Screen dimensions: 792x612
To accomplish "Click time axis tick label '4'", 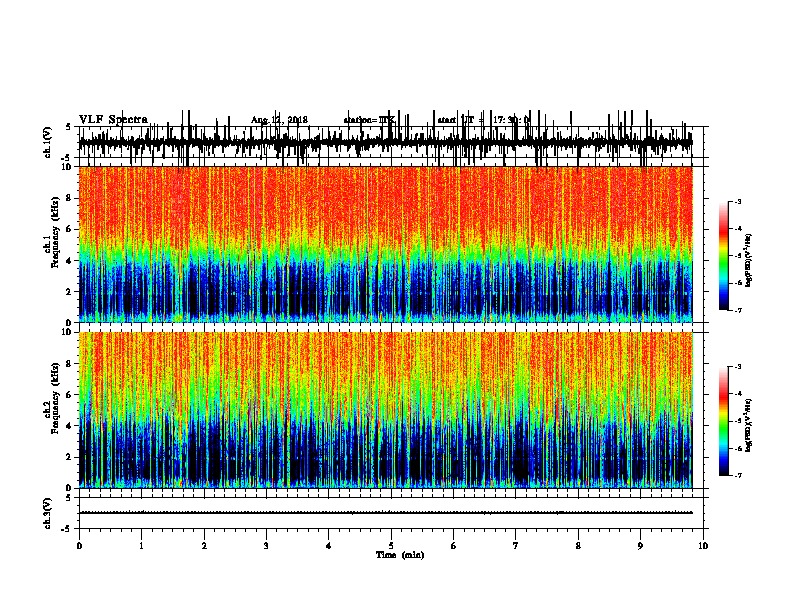I will [x=329, y=546].
